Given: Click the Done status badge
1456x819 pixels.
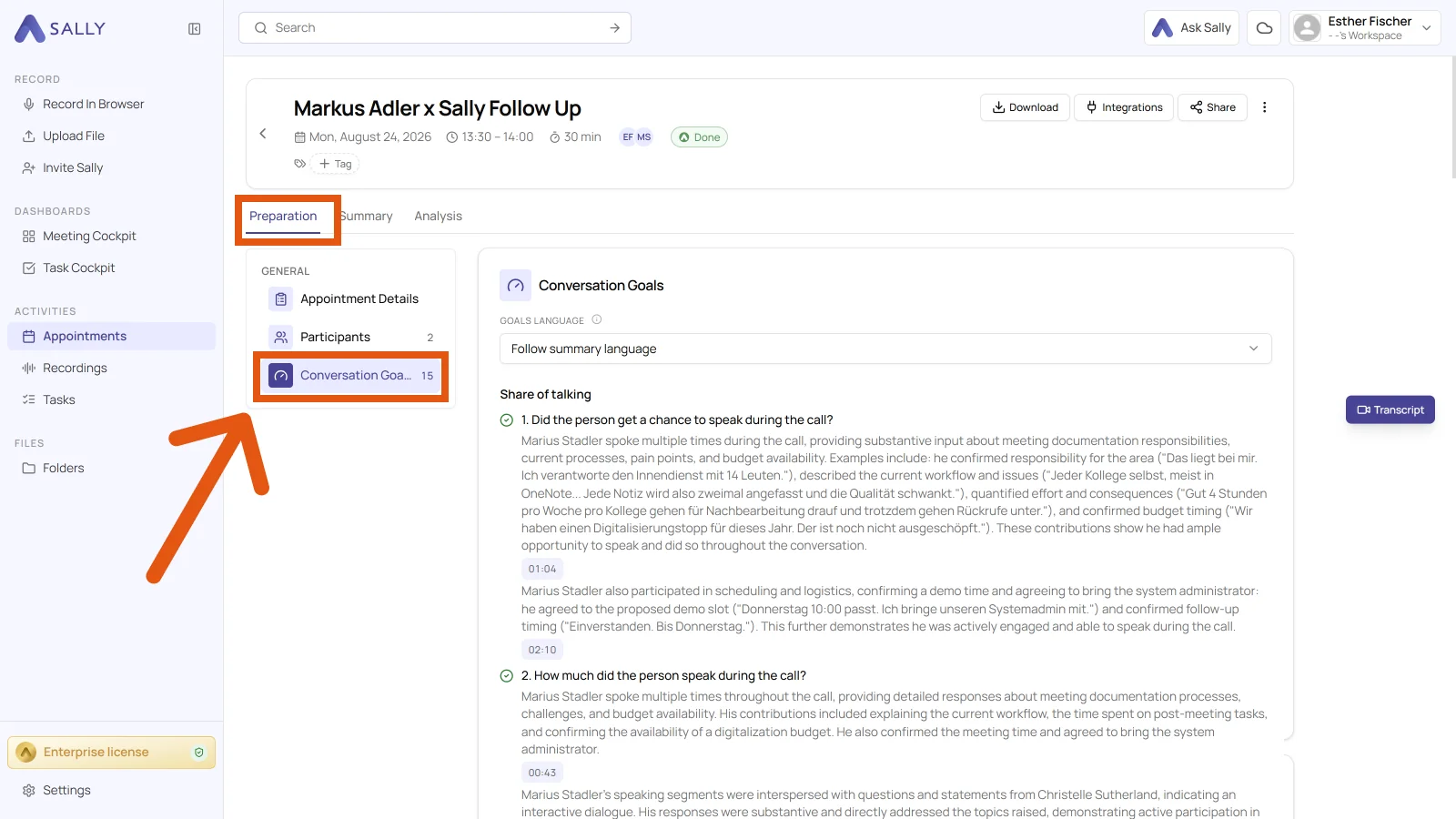Looking at the screenshot, I should (x=699, y=137).
